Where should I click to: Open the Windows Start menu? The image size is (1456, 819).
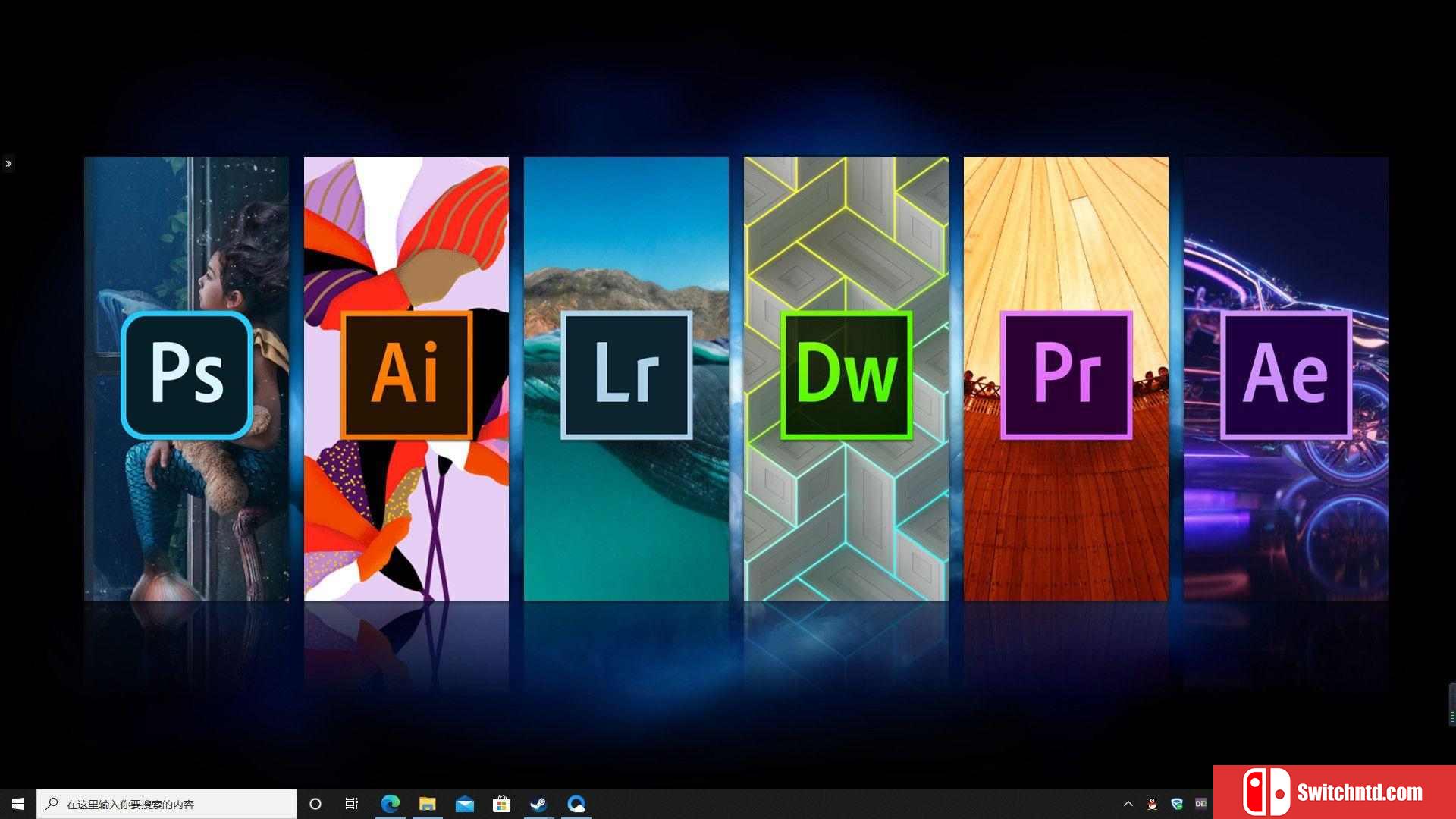click(x=18, y=804)
